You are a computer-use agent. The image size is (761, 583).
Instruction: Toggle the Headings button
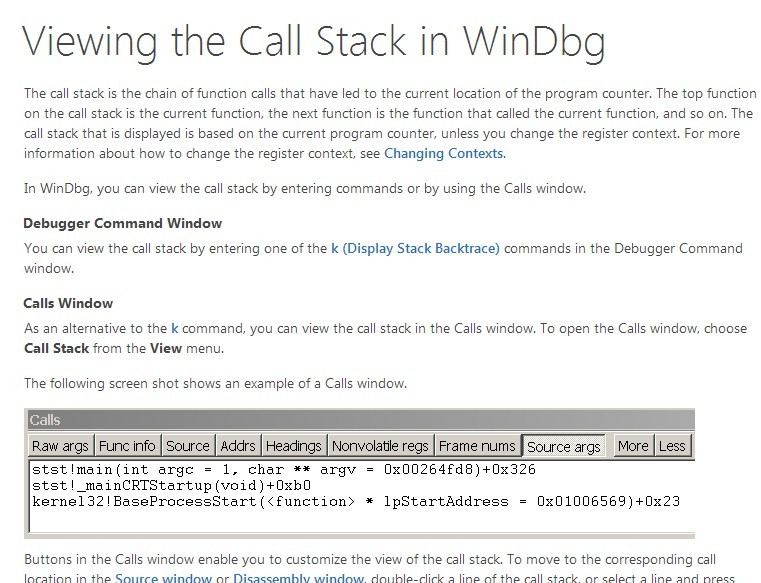click(x=294, y=446)
